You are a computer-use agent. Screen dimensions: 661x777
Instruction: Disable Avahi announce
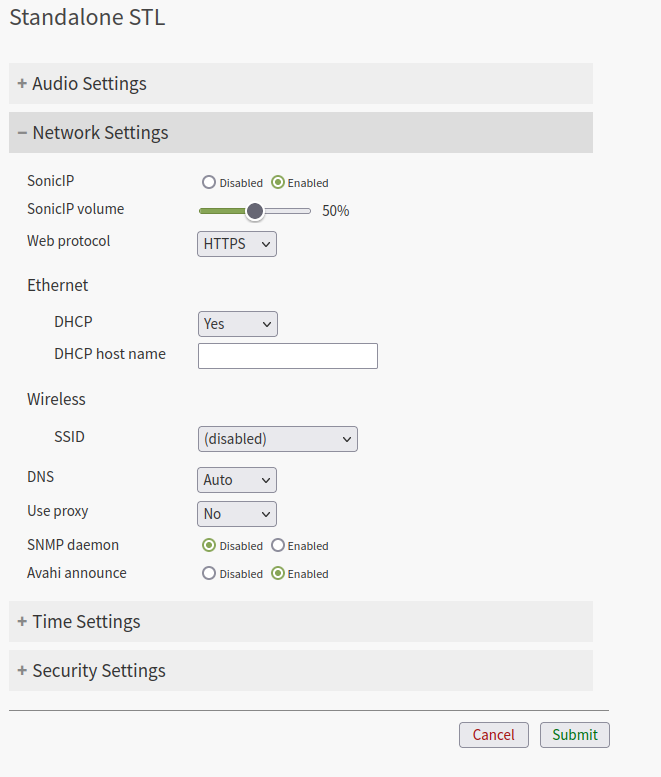point(209,574)
